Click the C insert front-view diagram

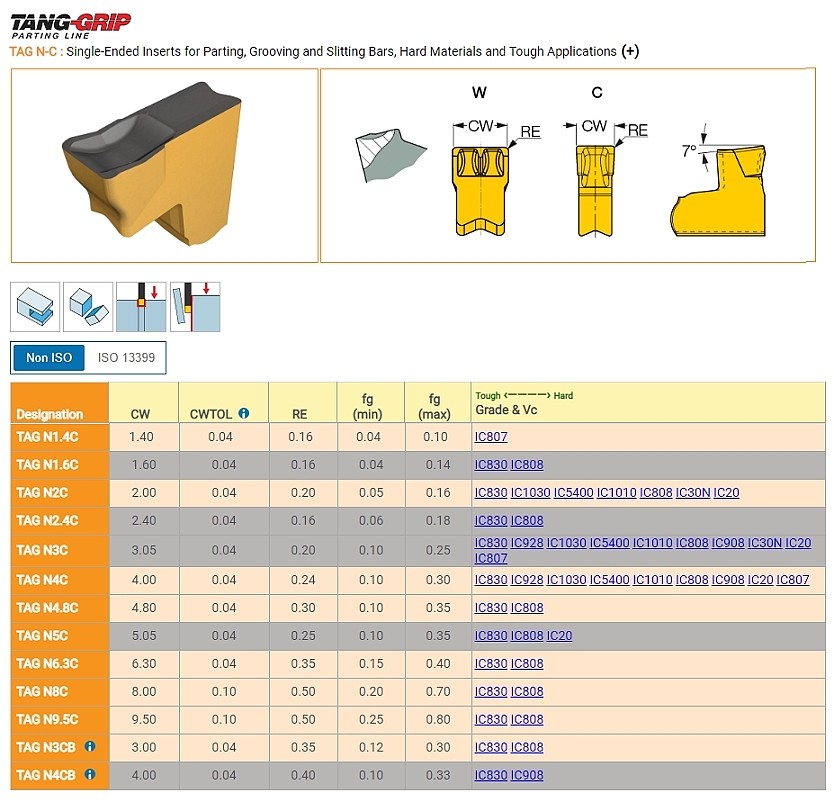point(595,190)
